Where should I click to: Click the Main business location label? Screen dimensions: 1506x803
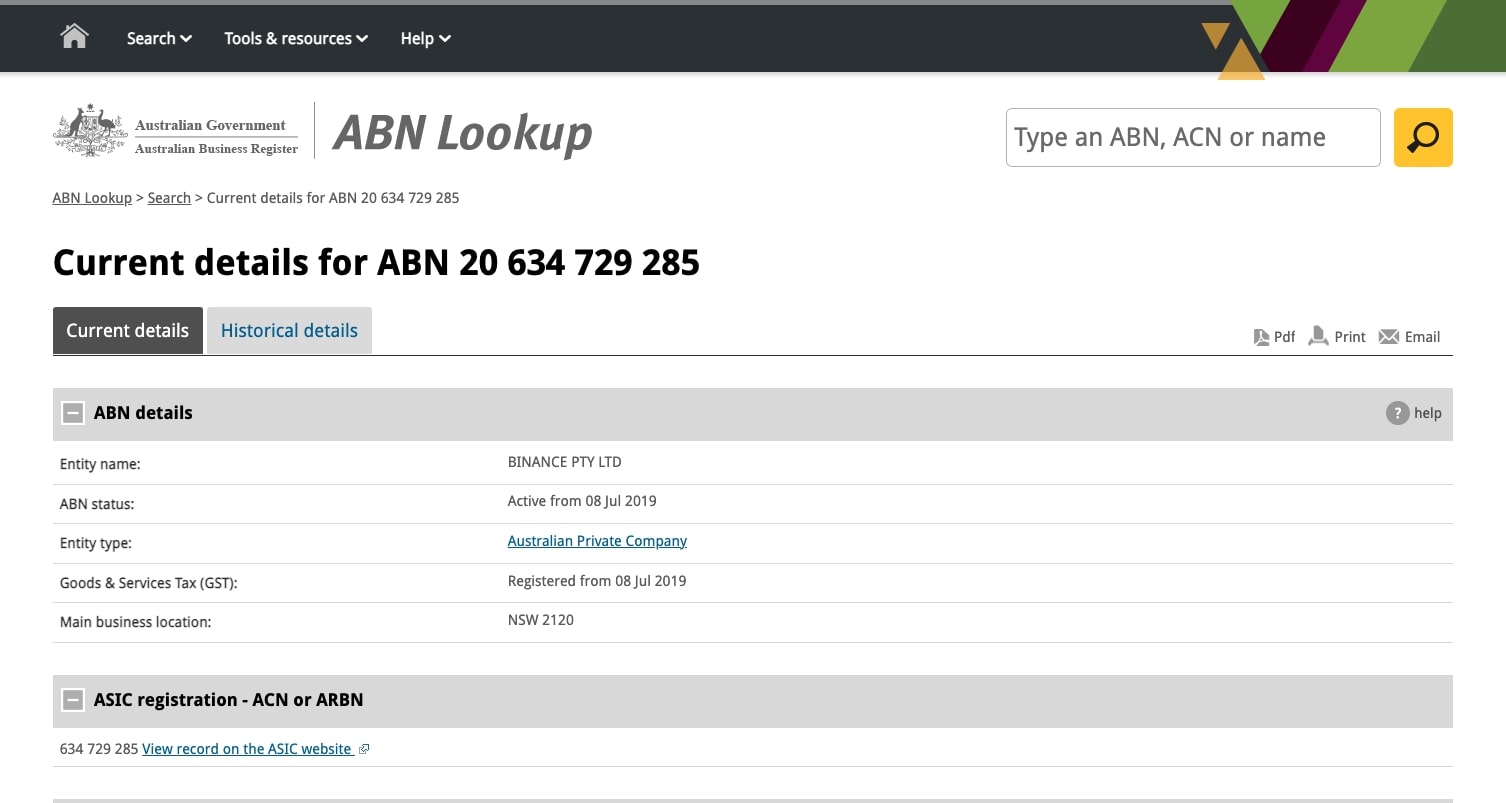[x=136, y=622]
